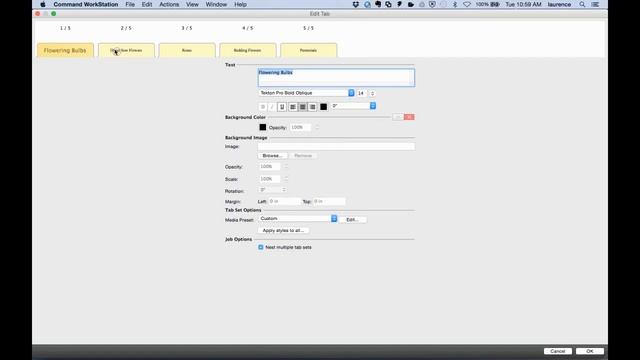
Task: Open the Wi-Fi menu bar icon
Action: click(467, 4)
